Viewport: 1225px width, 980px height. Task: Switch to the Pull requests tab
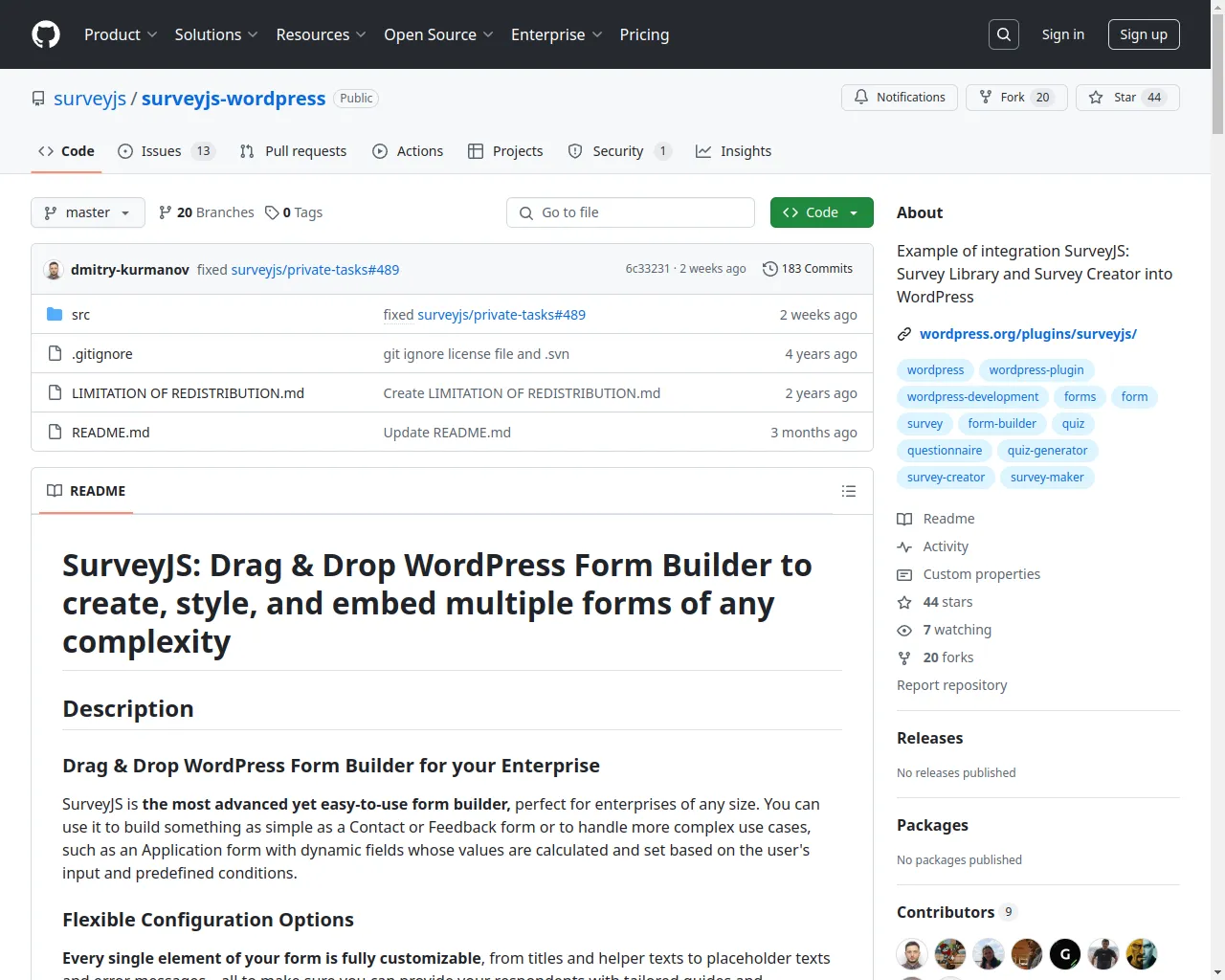pos(293,151)
